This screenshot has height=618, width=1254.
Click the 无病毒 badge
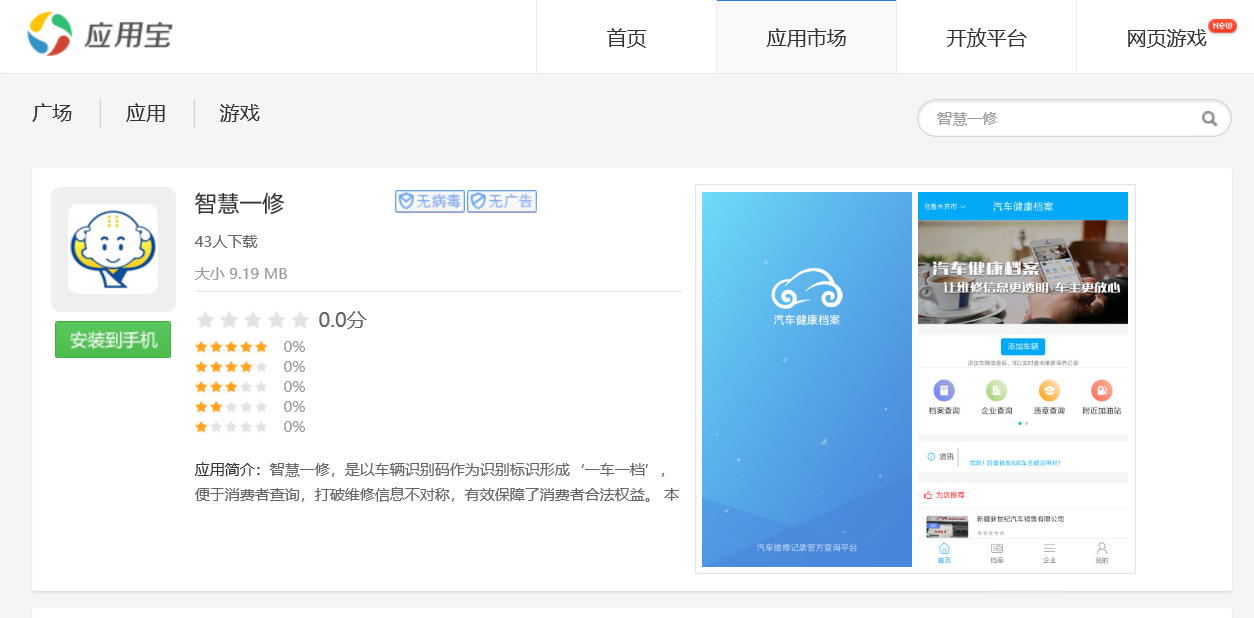coord(430,201)
